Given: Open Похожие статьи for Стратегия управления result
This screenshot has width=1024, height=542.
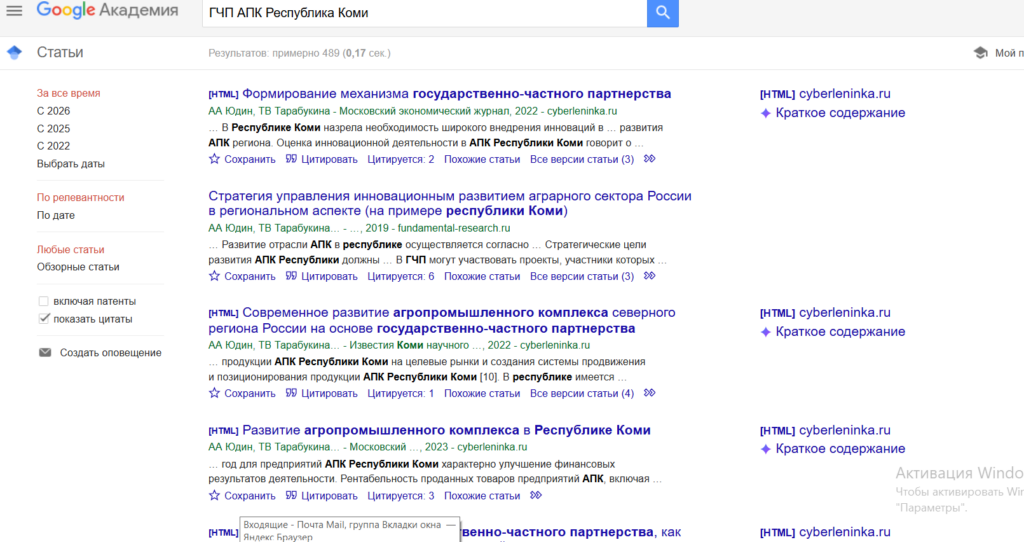Looking at the screenshot, I should click(482, 276).
